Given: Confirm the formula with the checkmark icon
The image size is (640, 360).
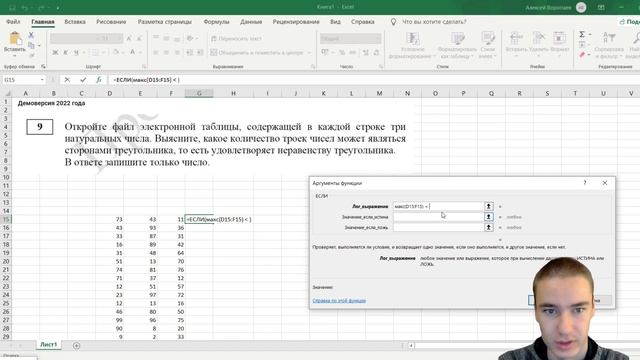Looking at the screenshot, I should [x=83, y=80].
